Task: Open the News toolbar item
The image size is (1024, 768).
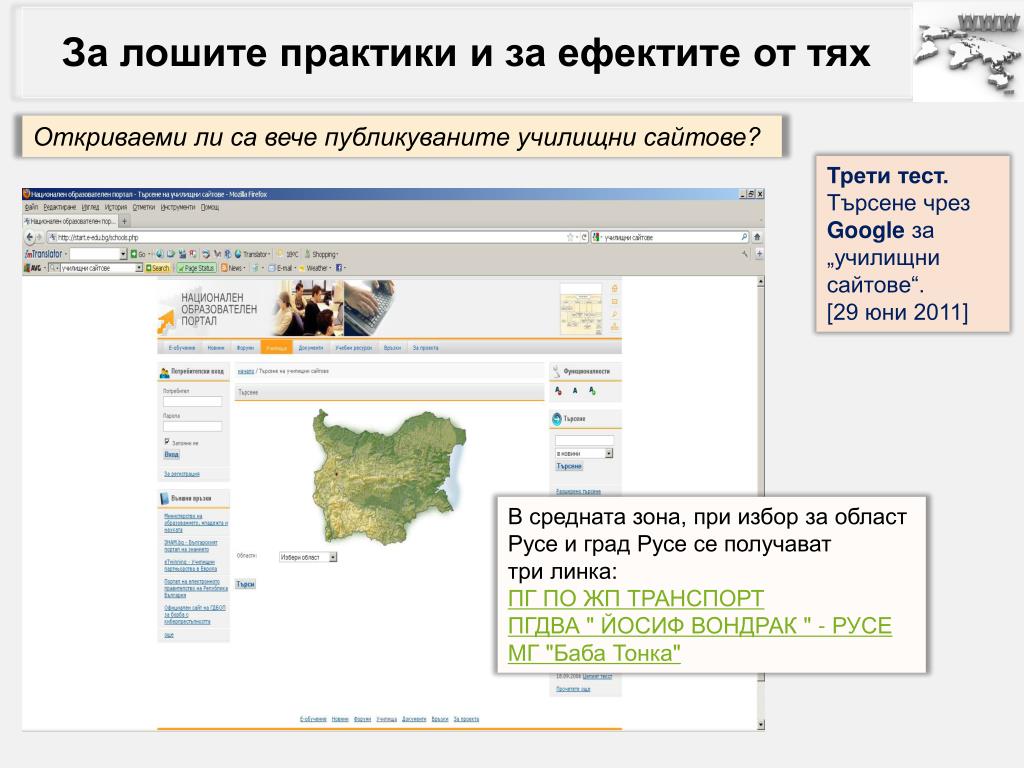Action: [232, 268]
